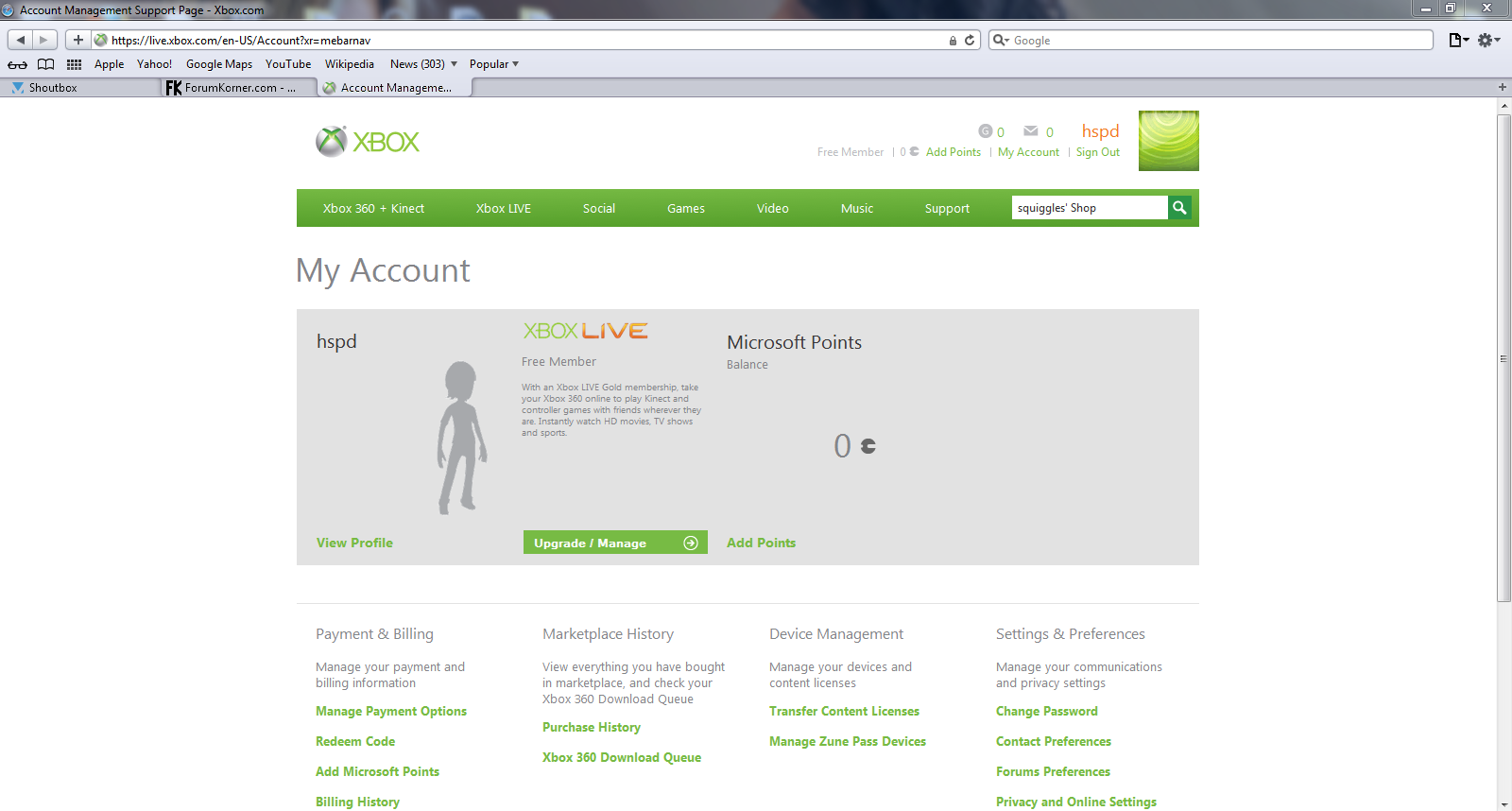The image size is (1512, 811).
Task: Open the Social menu
Action: pos(599,208)
